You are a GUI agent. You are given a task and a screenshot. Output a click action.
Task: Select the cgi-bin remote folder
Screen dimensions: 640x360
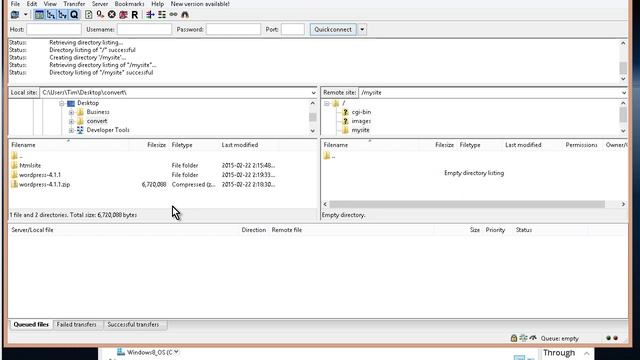tap(361, 112)
